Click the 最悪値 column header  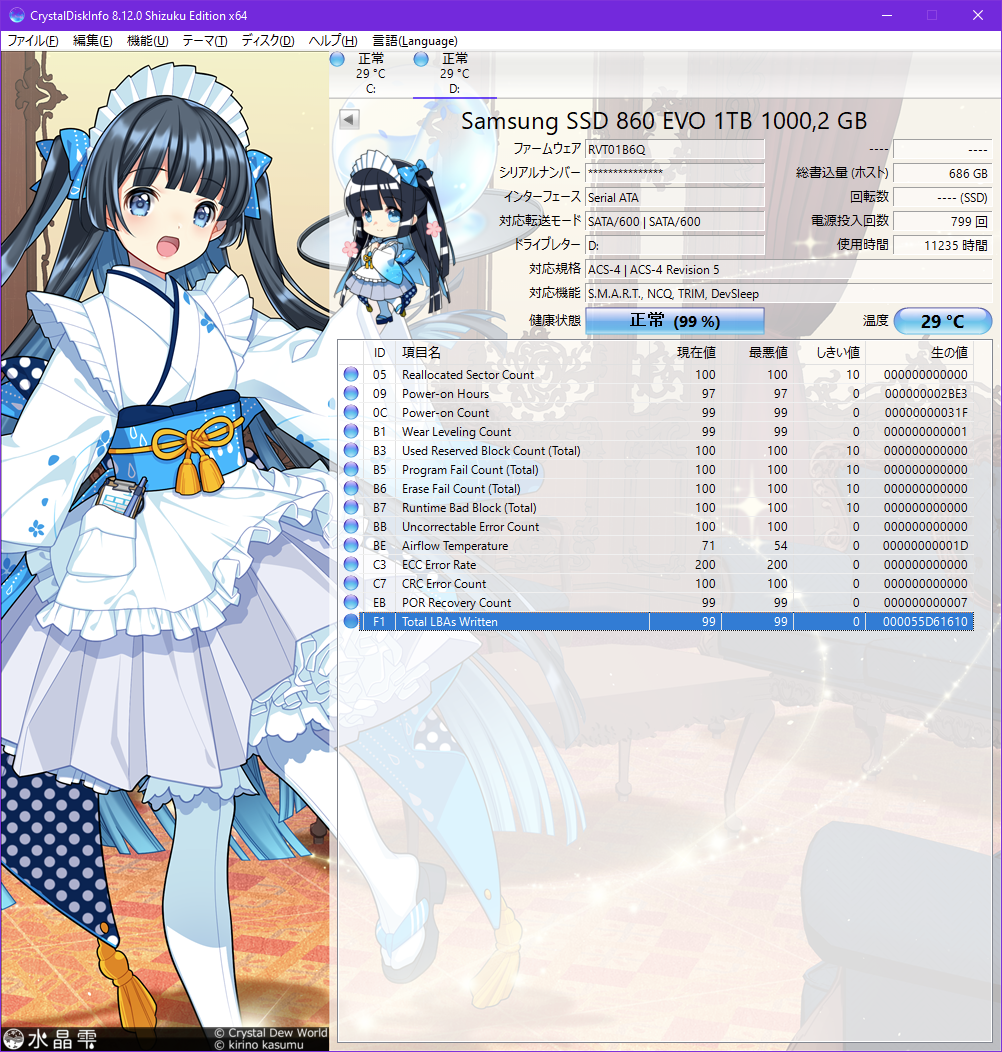pyautogui.click(x=758, y=353)
